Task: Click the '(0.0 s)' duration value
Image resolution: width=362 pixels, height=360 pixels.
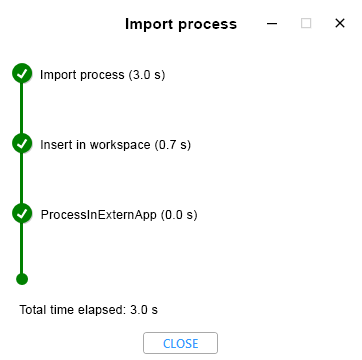Action: tap(179, 215)
